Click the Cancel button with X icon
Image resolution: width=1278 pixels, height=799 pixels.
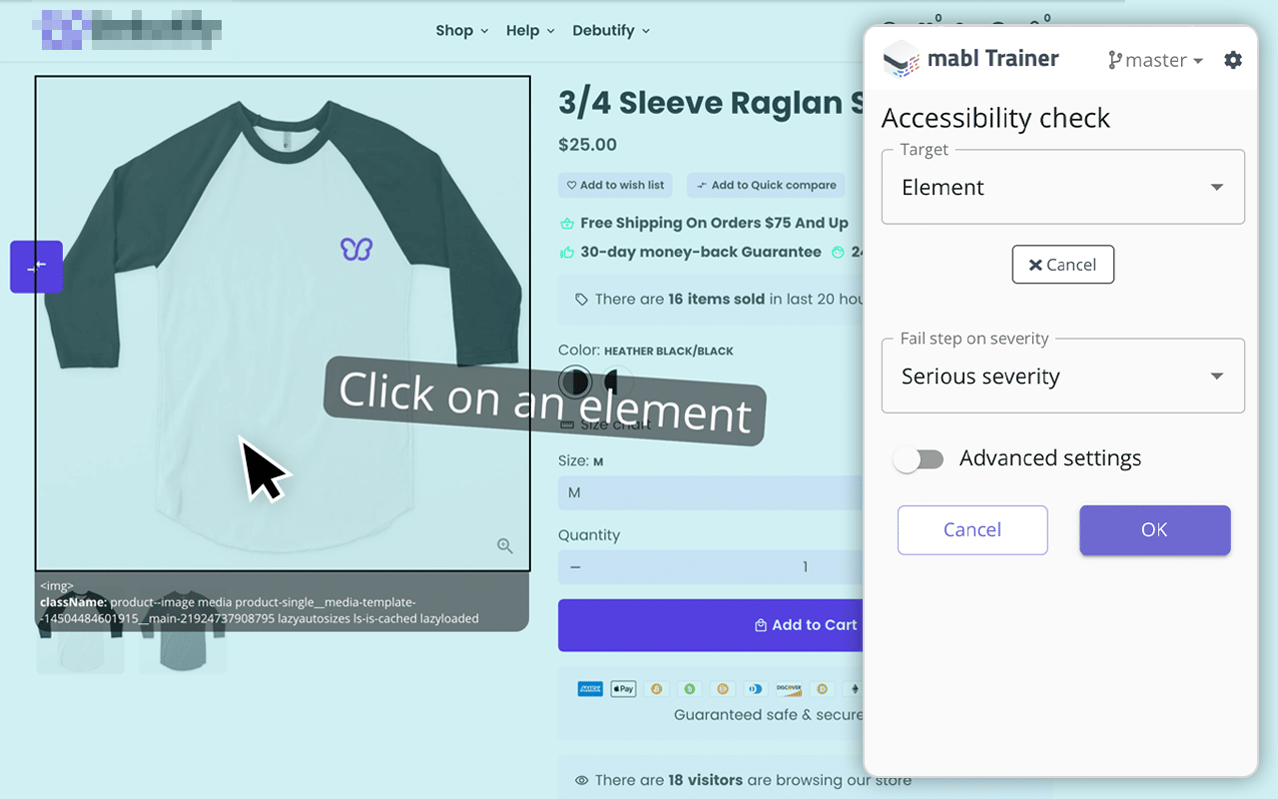click(x=1062, y=265)
